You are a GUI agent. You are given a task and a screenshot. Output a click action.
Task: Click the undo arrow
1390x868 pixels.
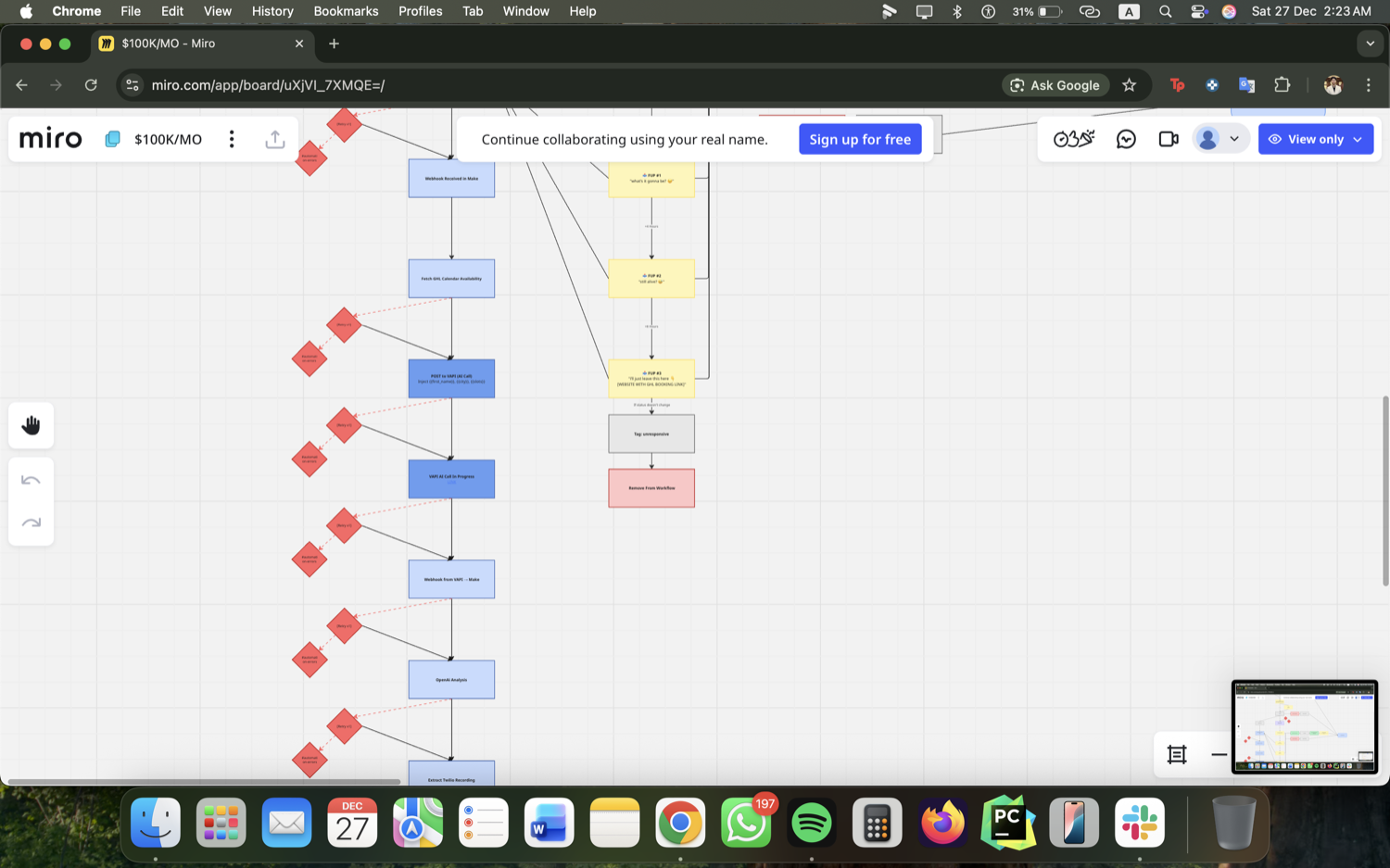(x=32, y=480)
